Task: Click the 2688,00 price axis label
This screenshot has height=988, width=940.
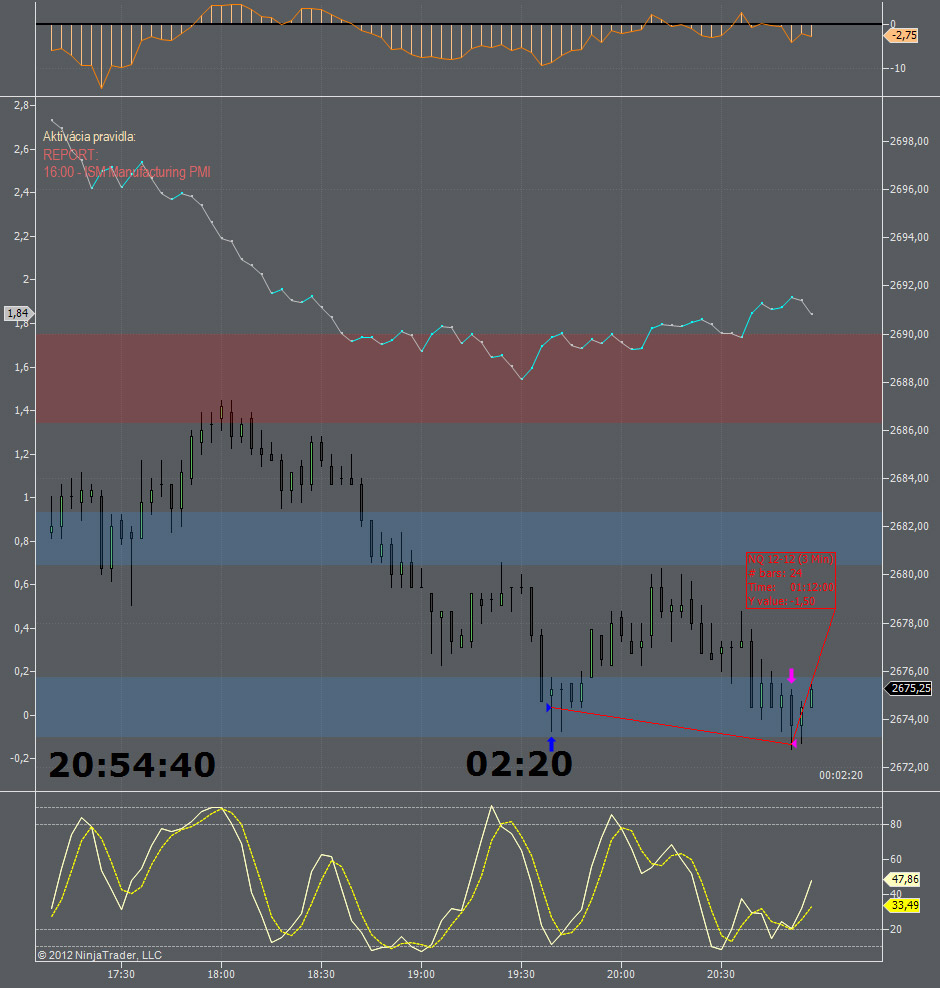Action: point(909,382)
